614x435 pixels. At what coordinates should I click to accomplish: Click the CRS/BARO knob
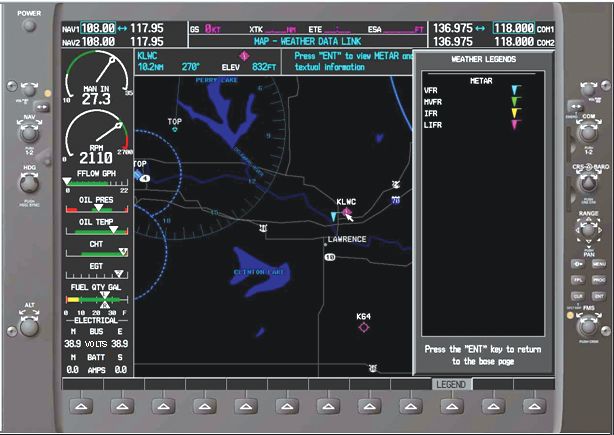pyautogui.click(x=588, y=183)
